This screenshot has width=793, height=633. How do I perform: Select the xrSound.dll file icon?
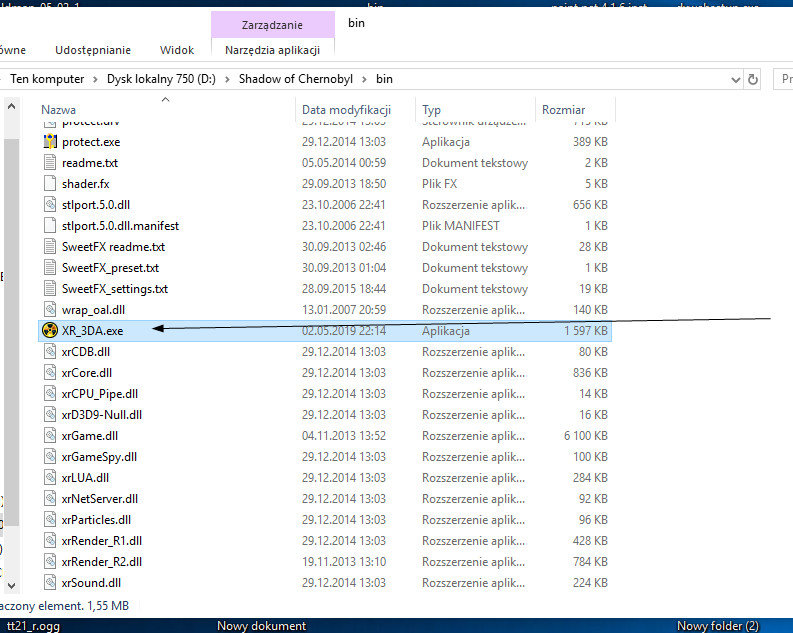tap(50, 583)
